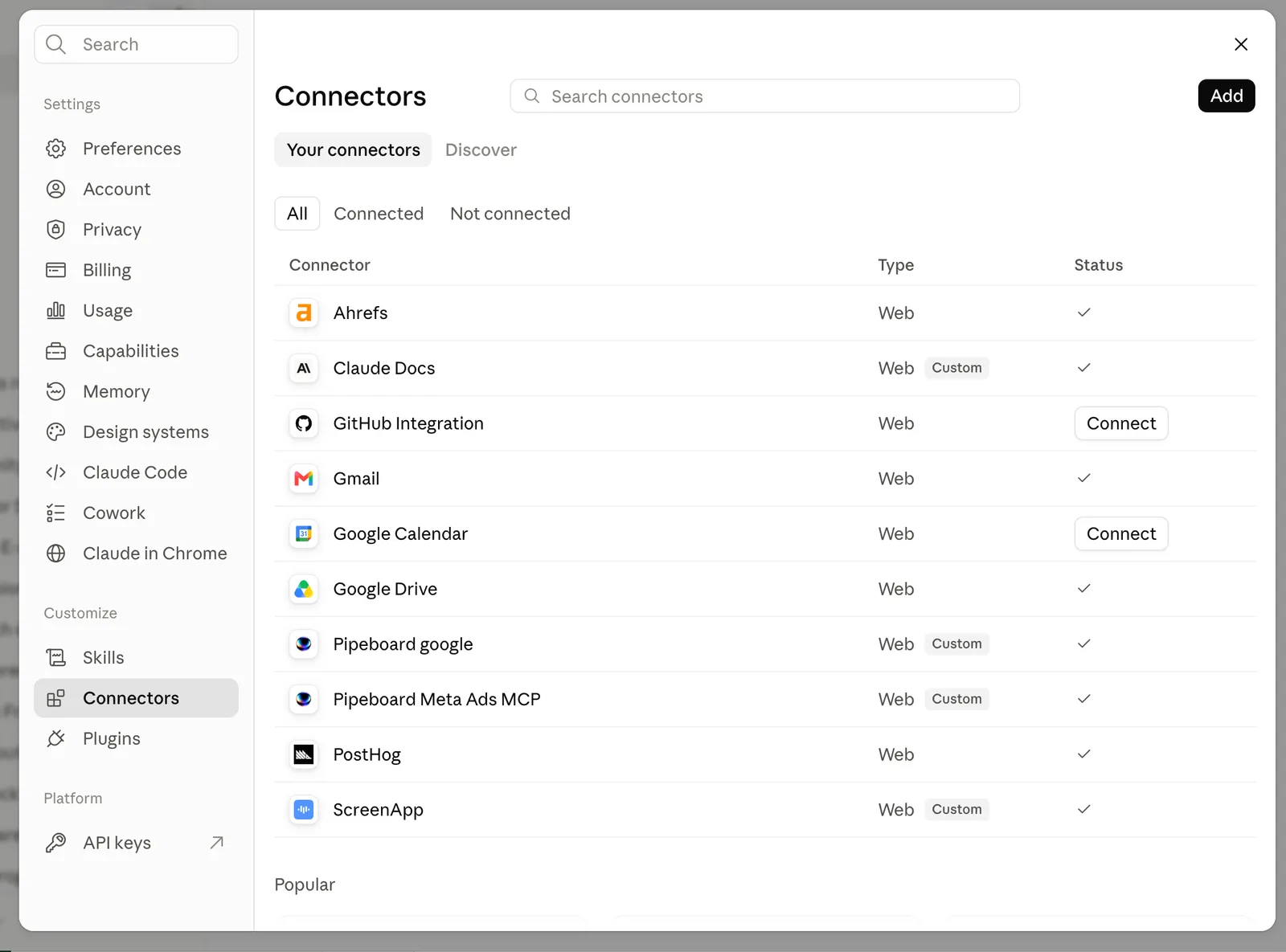This screenshot has height=952, width=1286.
Task: Click Custom badge on ScreenApp row
Action: click(x=956, y=810)
